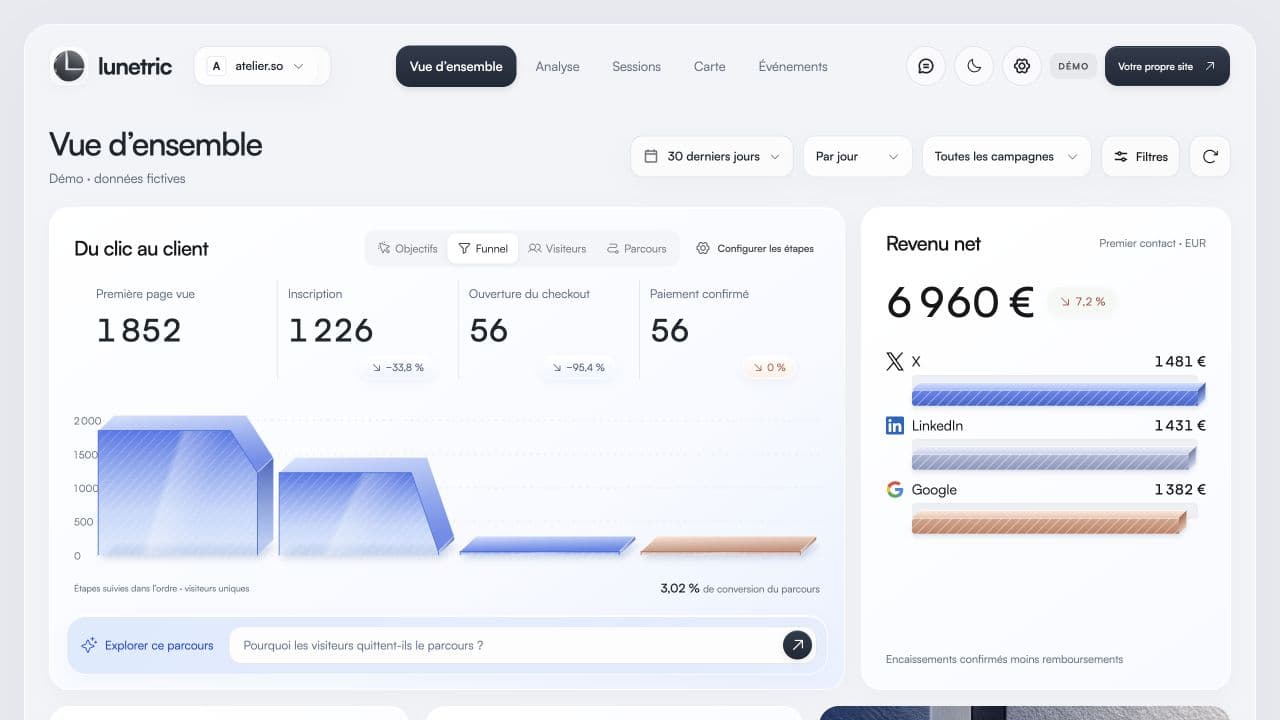
Task: Open the Par jour granularity dropdown
Action: tap(858, 157)
